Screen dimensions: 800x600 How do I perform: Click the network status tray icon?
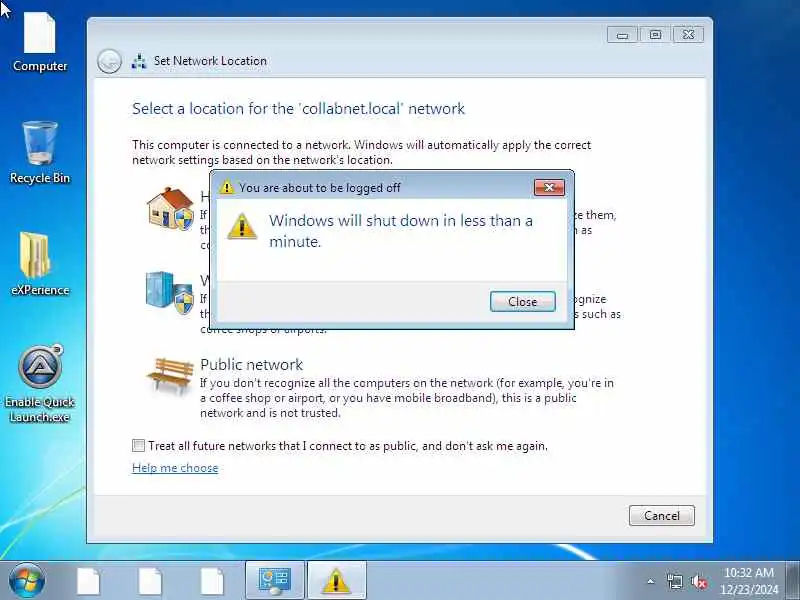tap(674, 581)
